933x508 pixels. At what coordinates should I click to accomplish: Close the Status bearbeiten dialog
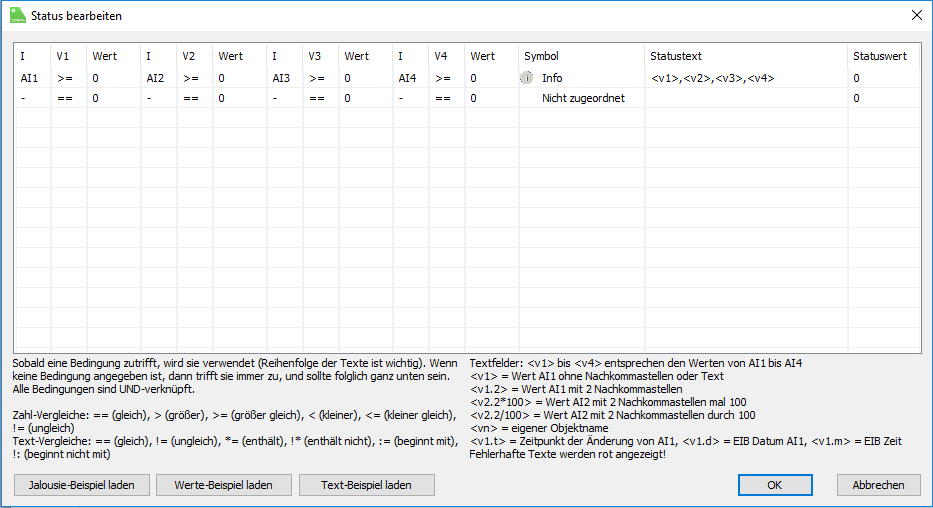tap(917, 15)
